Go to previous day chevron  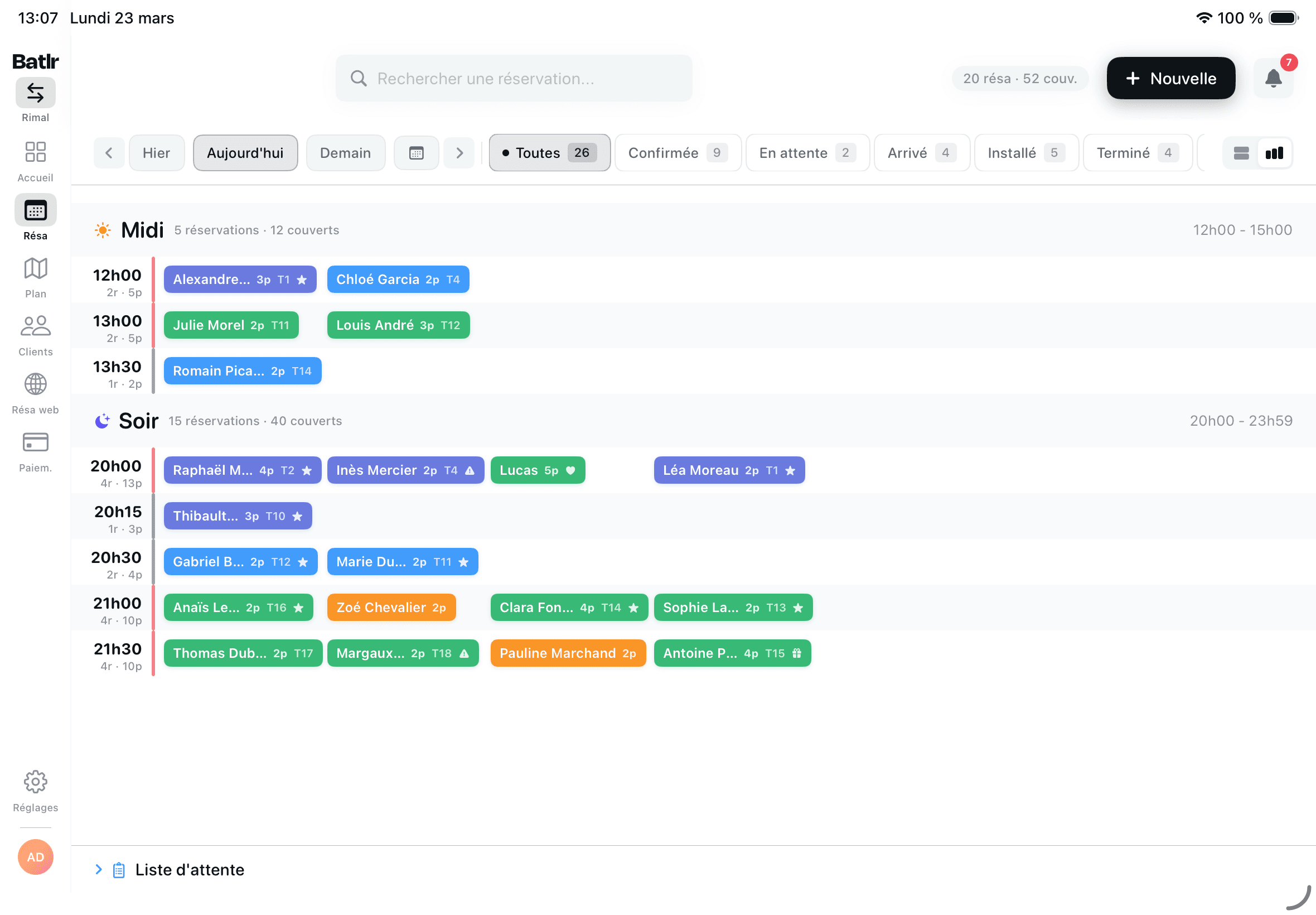point(109,153)
